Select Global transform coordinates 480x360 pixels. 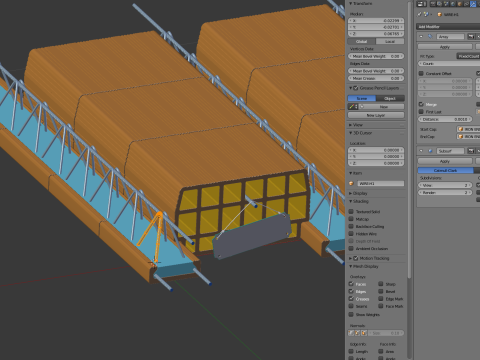pos(362,41)
